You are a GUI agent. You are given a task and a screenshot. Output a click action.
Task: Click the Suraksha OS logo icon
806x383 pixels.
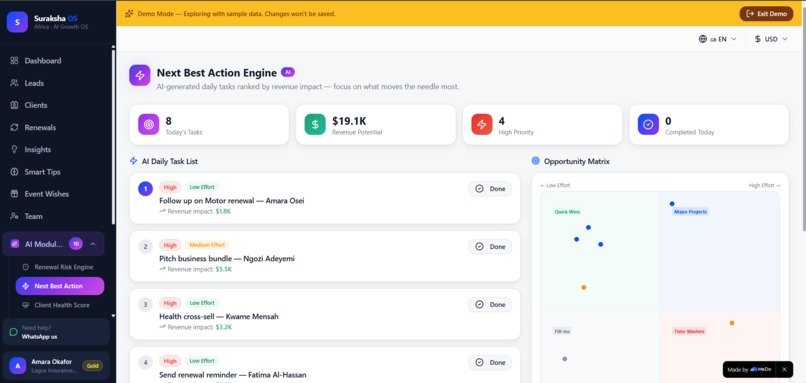click(17, 22)
